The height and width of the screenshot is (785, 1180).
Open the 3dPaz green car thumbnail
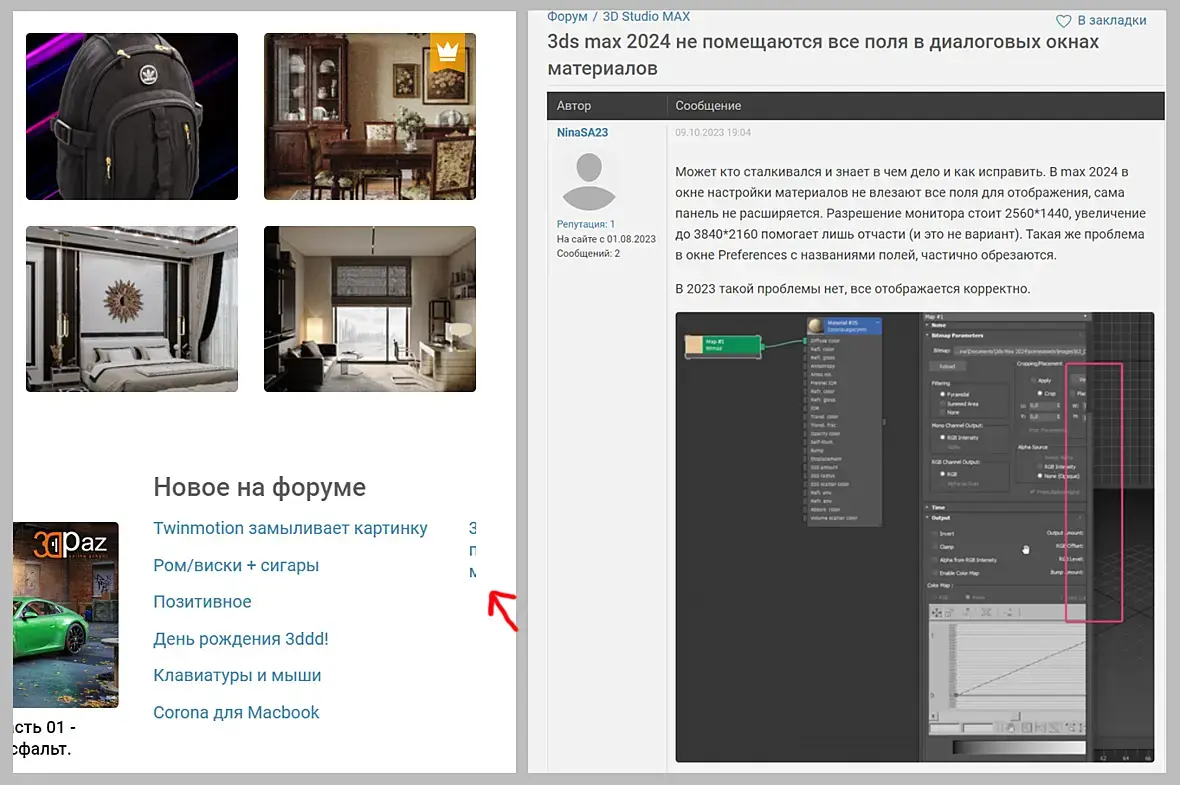65,615
